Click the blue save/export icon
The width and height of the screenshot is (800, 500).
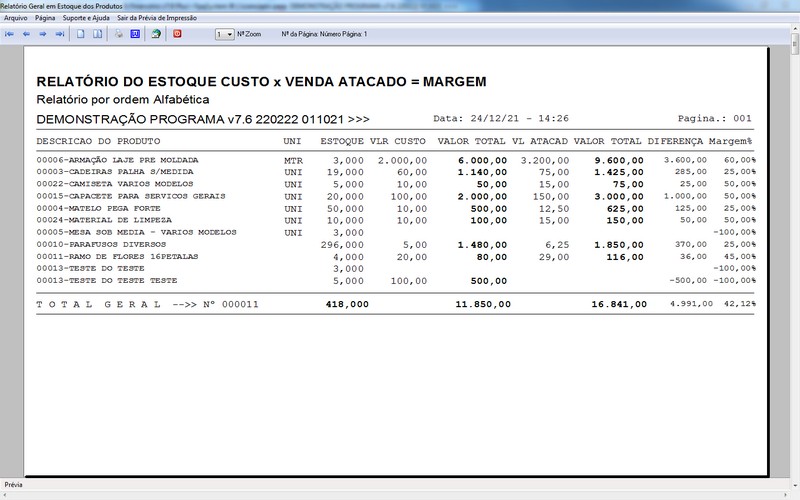(x=135, y=34)
